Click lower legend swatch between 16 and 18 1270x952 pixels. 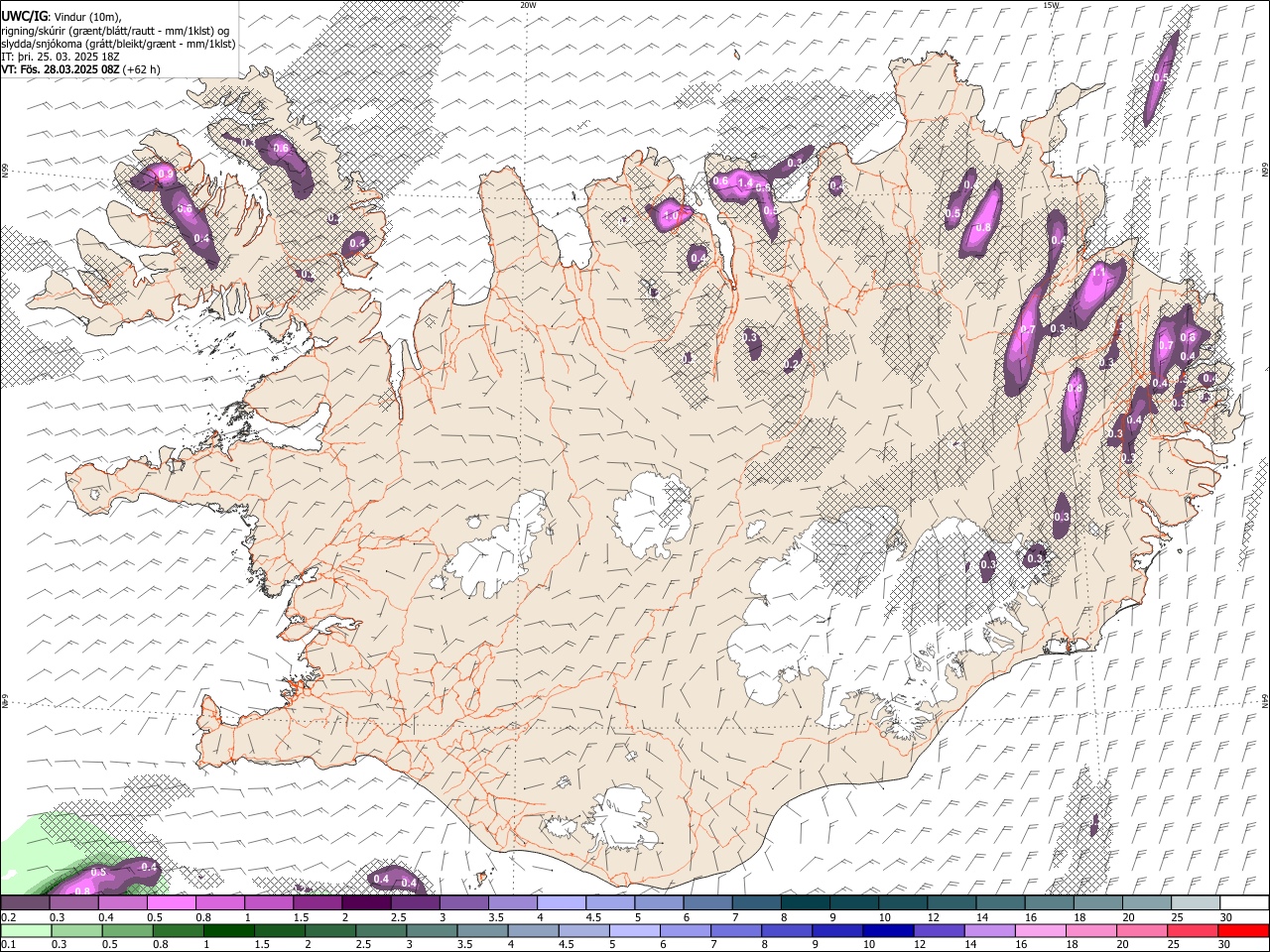point(1040,930)
